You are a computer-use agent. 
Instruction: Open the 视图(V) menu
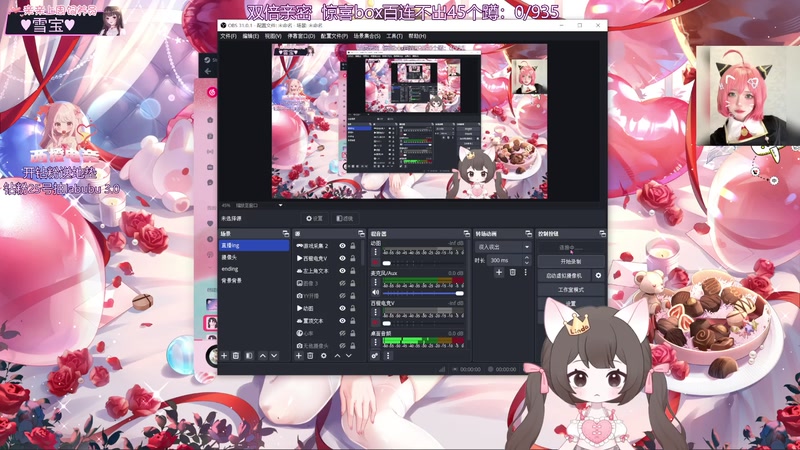point(272,36)
